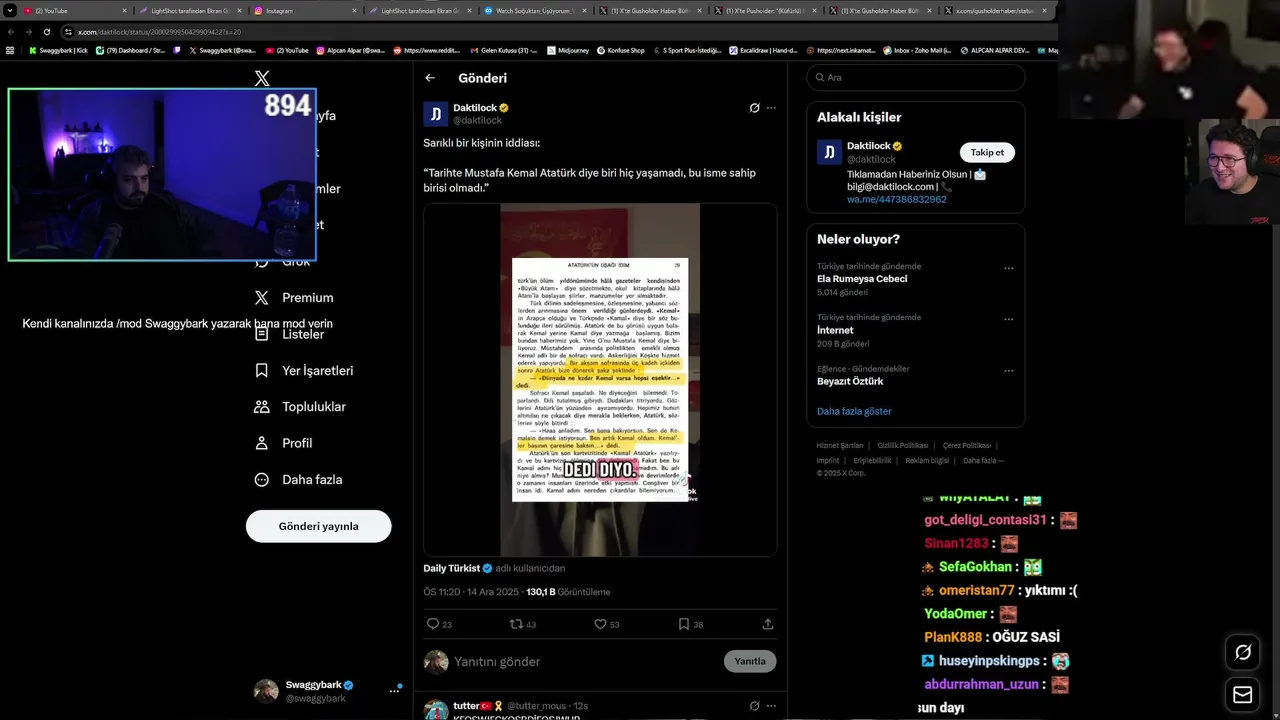
Task: Click the browser back button
Action: tap(11, 32)
